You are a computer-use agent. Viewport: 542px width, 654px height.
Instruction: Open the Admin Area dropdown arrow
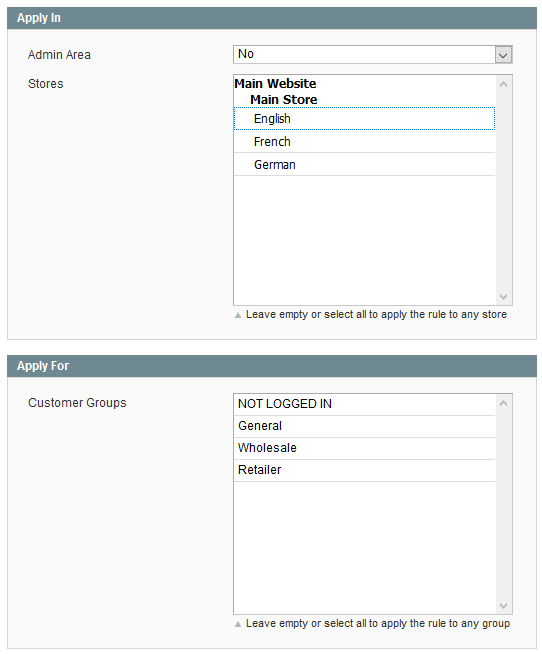[503, 55]
